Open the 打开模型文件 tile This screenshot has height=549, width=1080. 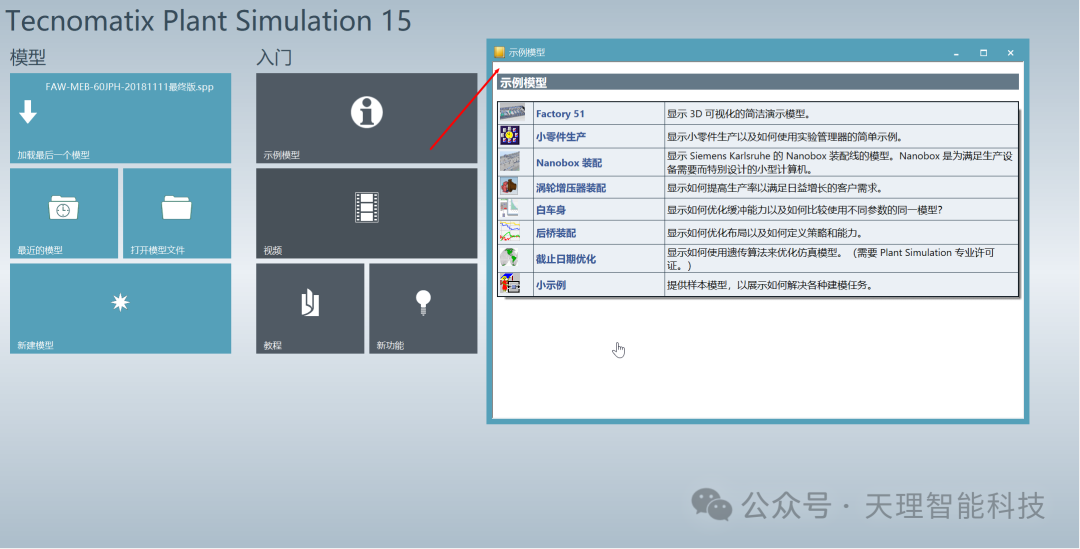[177, 214]
